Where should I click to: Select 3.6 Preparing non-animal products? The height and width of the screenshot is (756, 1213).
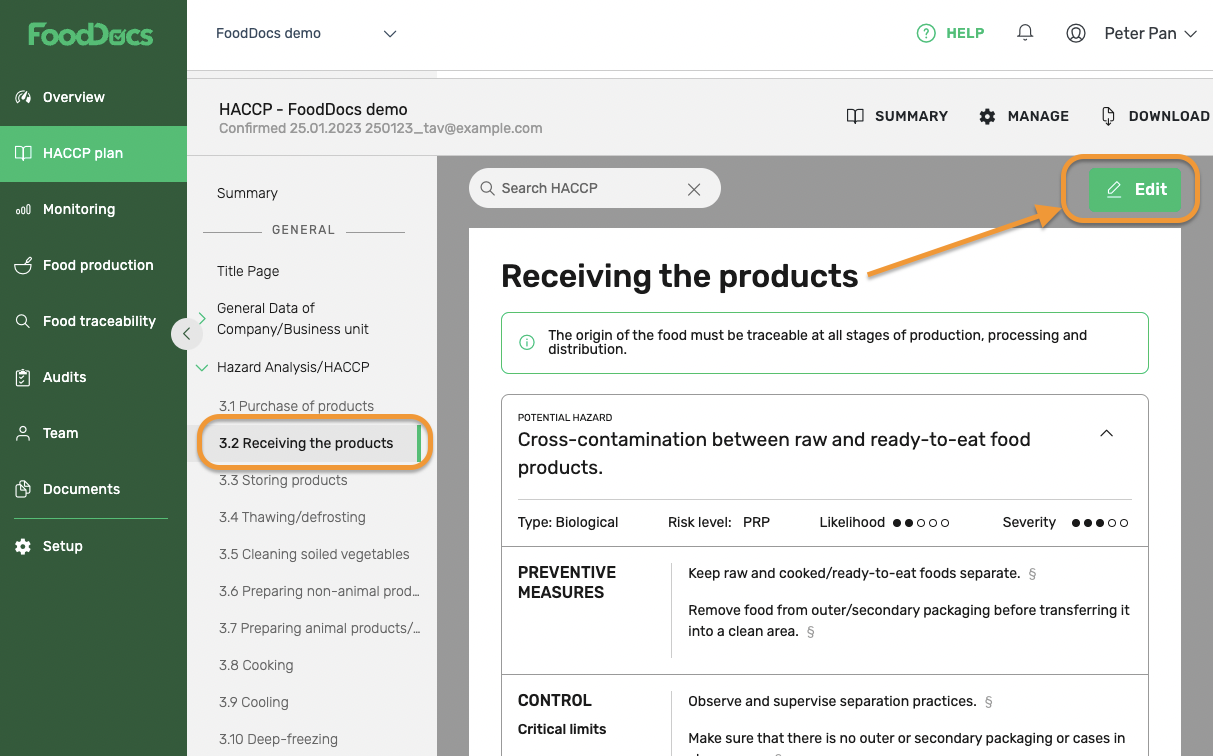tap(319, 591)
